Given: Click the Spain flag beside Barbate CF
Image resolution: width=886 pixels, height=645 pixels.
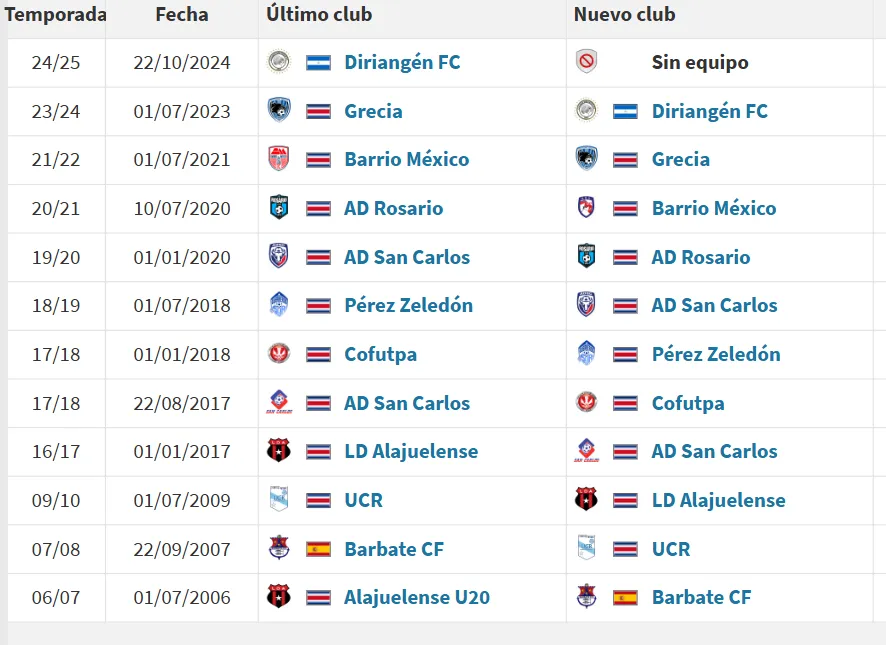Looking at the screenshot, I should click(317, 549).
